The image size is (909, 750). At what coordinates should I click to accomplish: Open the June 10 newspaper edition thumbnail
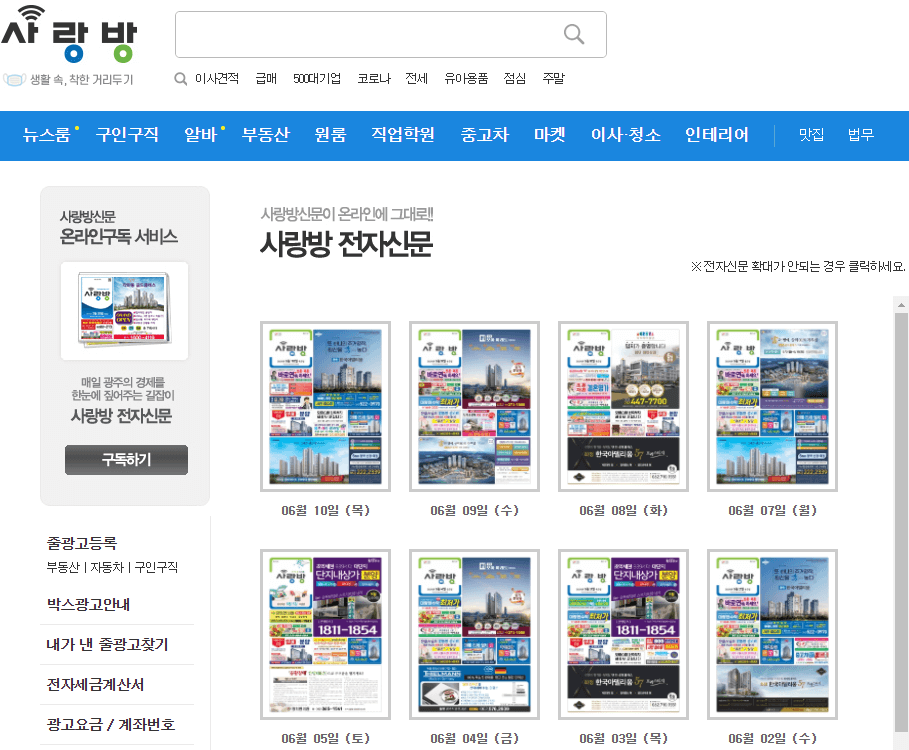point(324,405)
